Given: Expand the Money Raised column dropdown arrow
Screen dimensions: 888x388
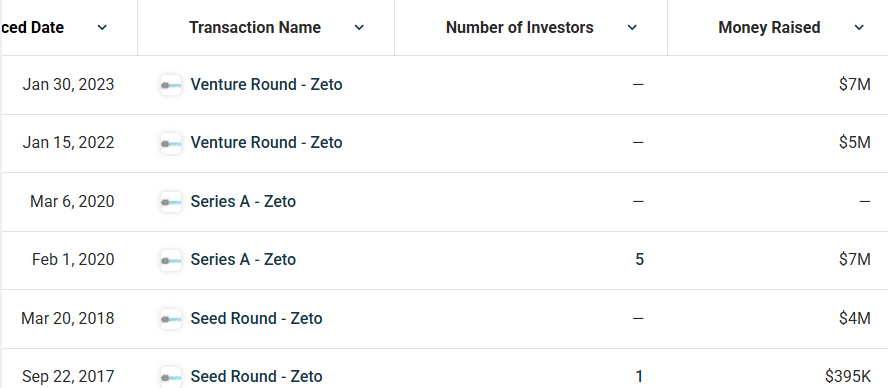Looking at the screenshot, I should pyautogui.click(x=859, y=27).
